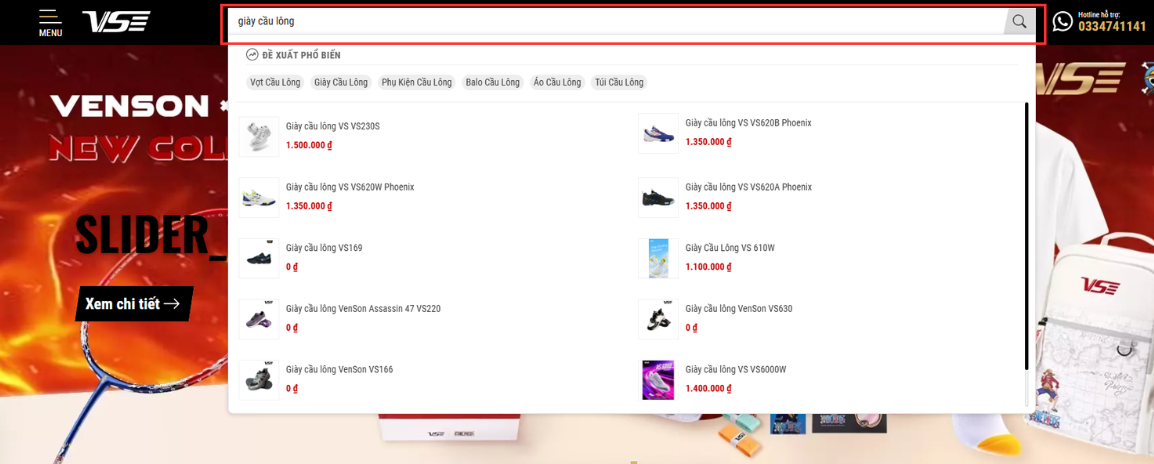Open Giày Cầu Lông VS 610W result title
Viewport: 1154px width, 464px height.
(x=729, y=248)
